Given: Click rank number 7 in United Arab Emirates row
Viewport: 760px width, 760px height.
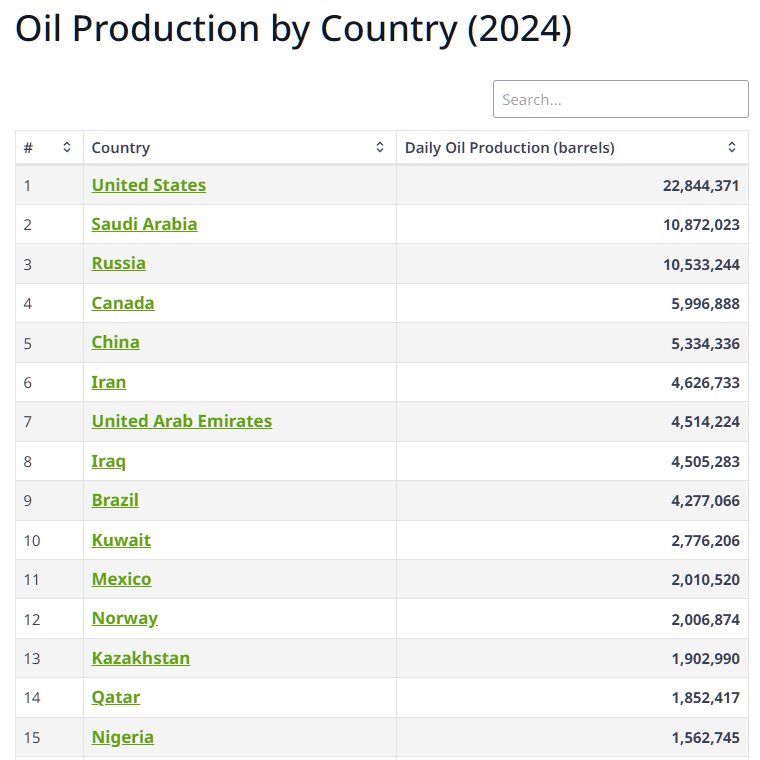Looking at the screenshot, I should tap(28, 422).
